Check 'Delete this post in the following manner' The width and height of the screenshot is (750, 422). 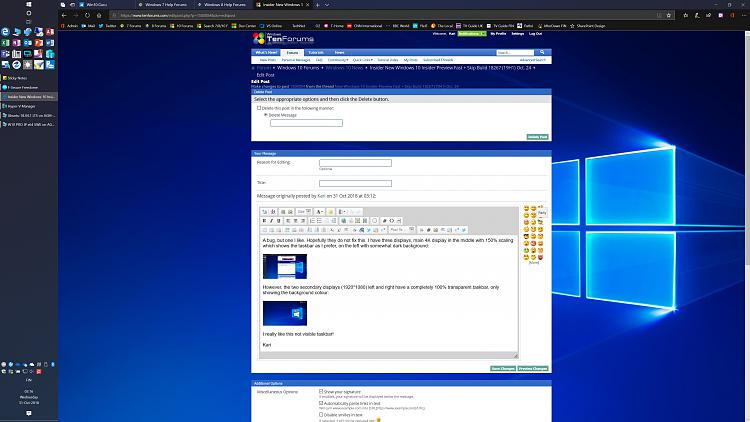(259, 108)
